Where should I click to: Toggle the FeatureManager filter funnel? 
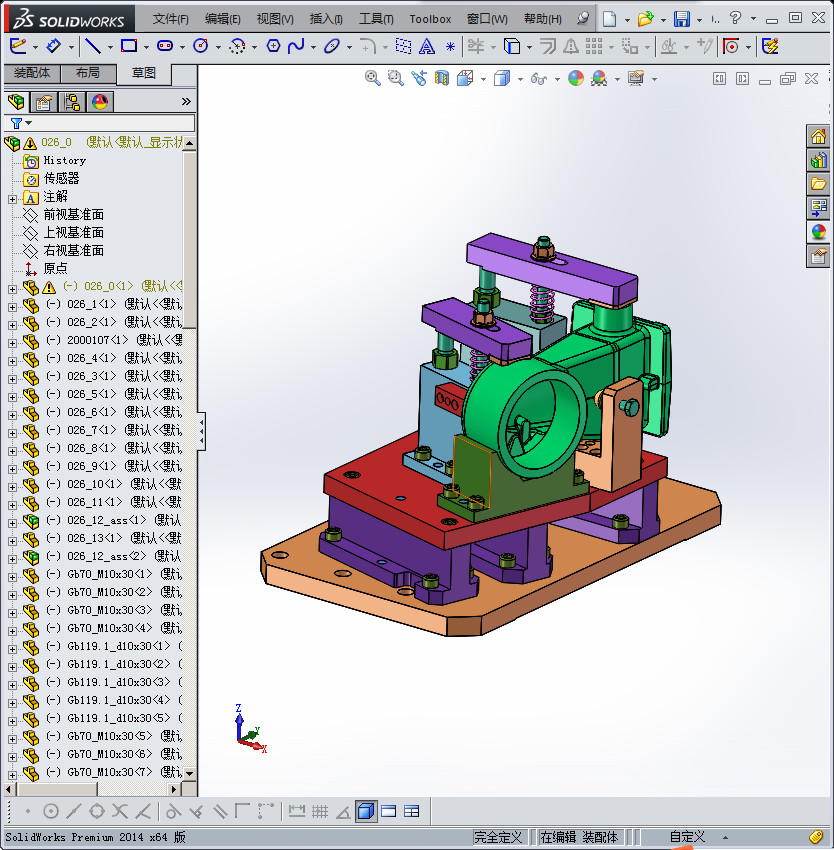pos(16,123)
